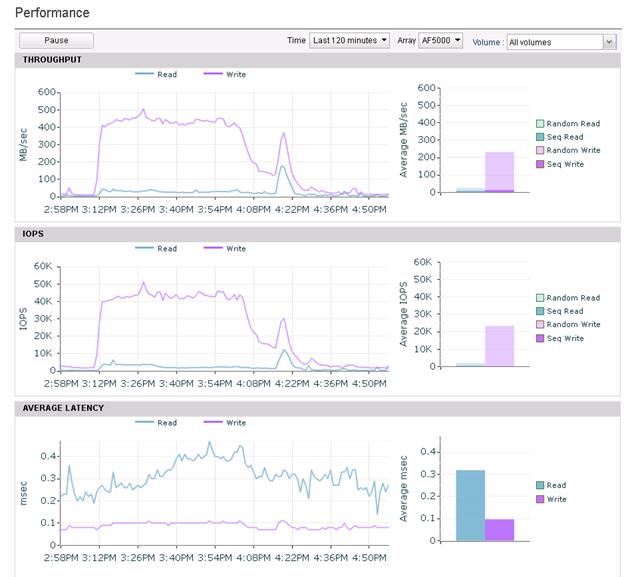
Task: Click the write bar in Average IOPS chart
Action: 499,346
